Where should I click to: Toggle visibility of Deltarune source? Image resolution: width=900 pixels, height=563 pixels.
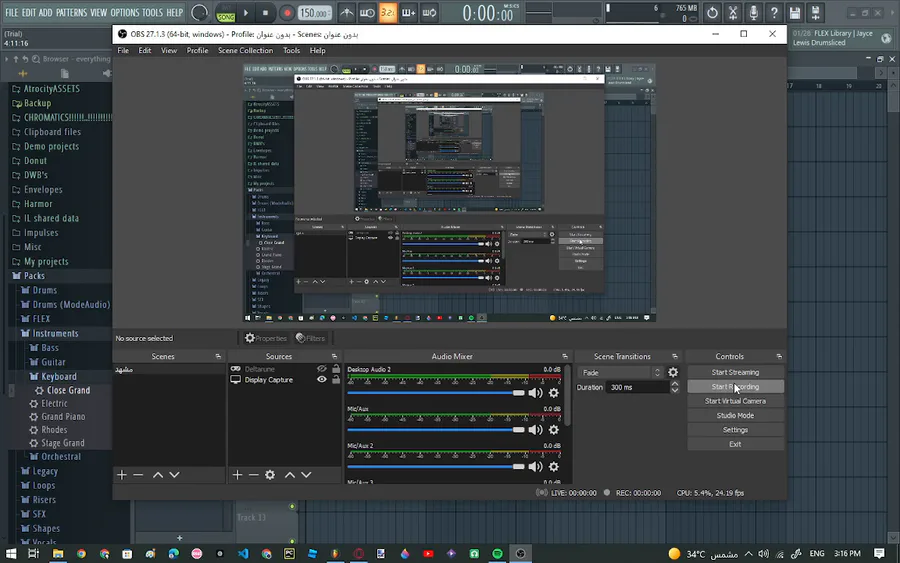(321, 369)
